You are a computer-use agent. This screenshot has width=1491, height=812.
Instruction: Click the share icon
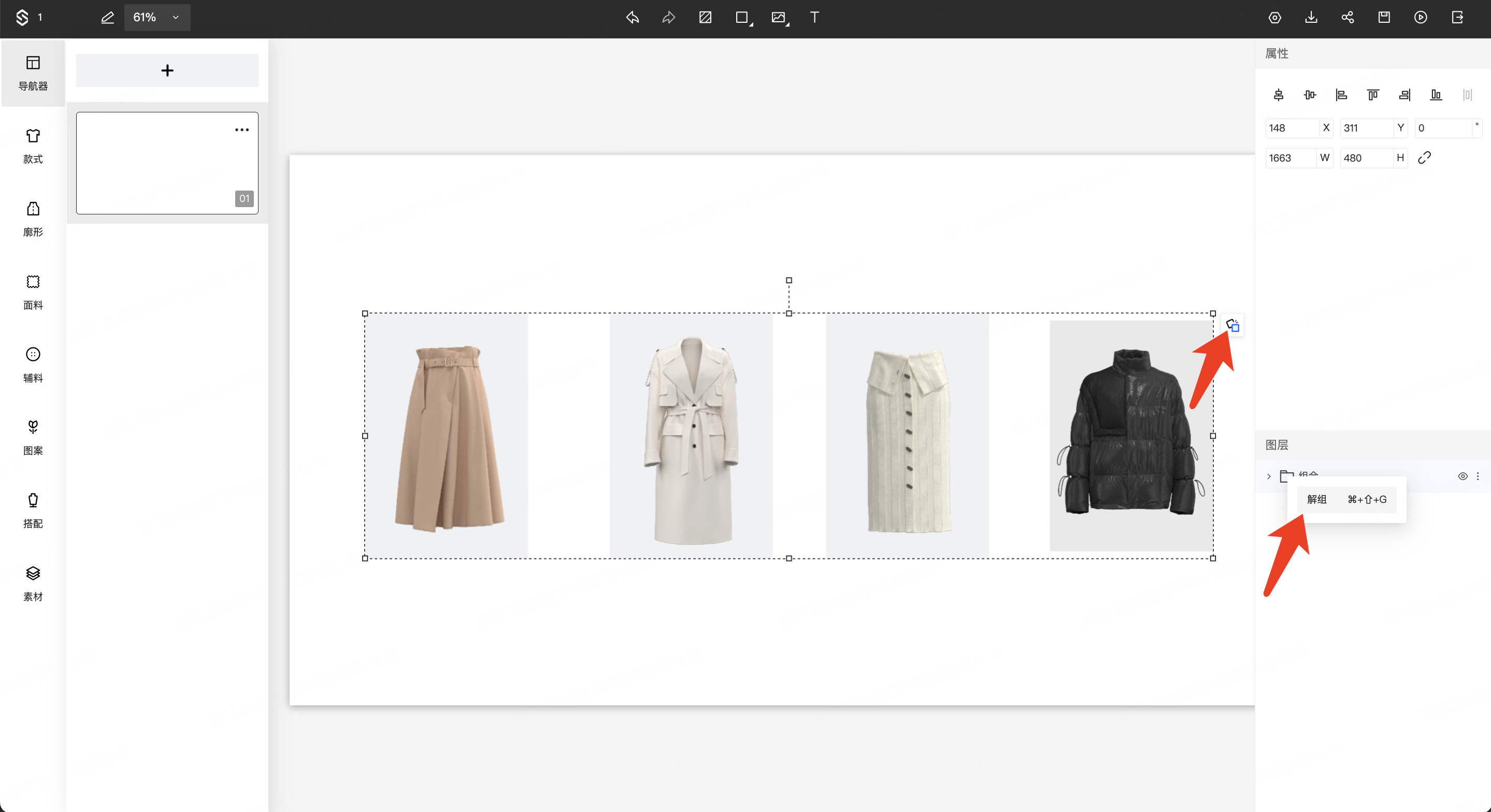1347,18
